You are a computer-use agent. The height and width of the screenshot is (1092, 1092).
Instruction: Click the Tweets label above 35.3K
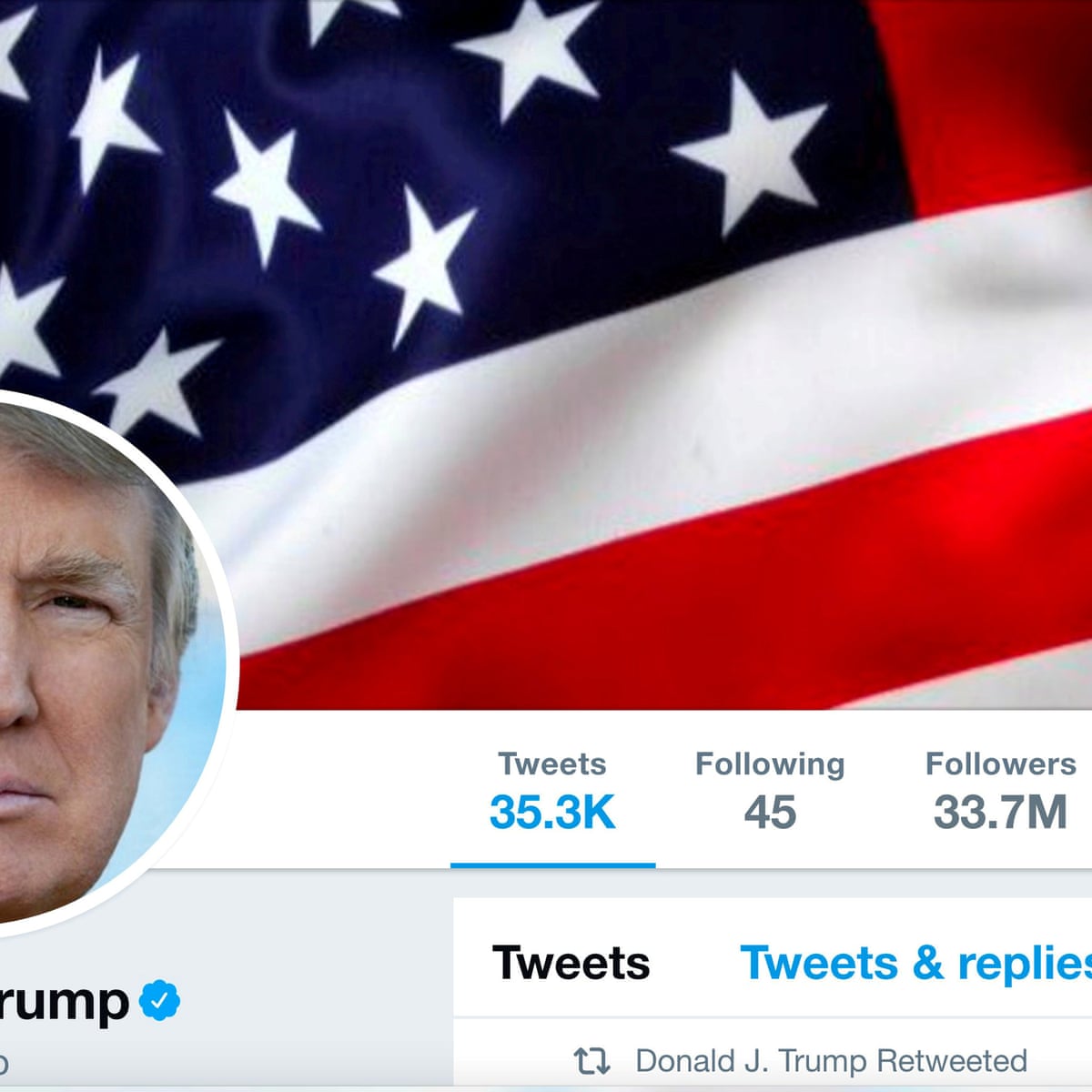552,763
